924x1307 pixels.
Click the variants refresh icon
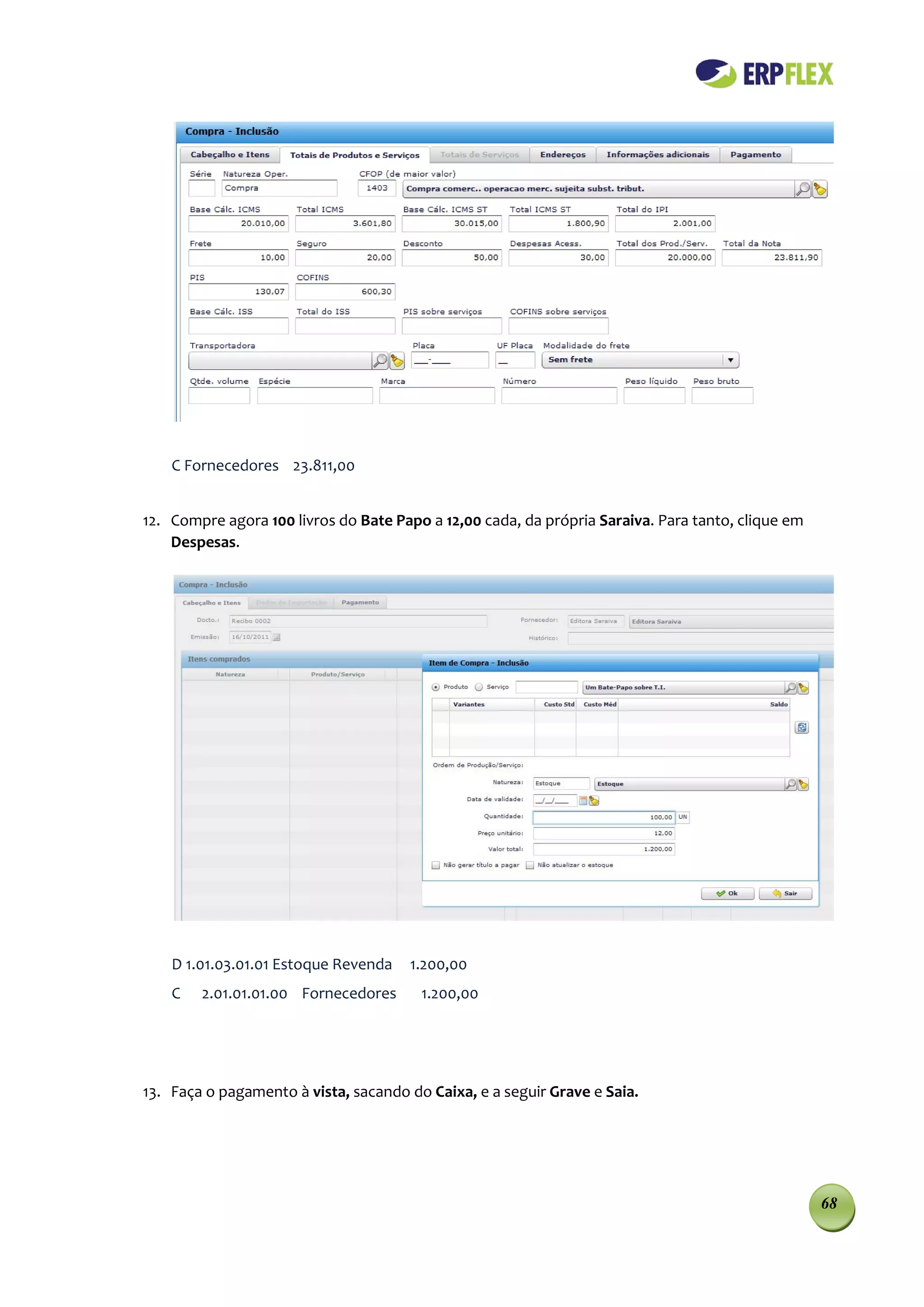click(x=802, y=728)
